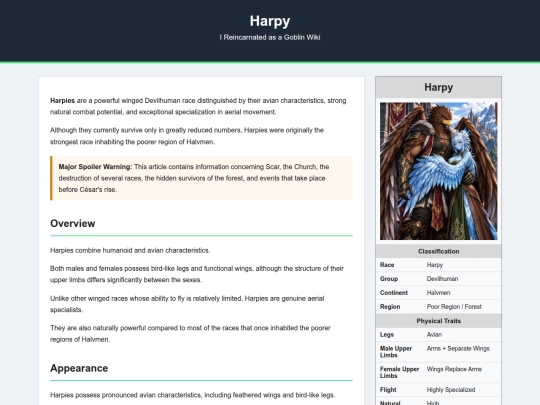The height and width of the screenshot is (405, 540).
Task: Click the Classification infobox header
Action: [438, 251]
